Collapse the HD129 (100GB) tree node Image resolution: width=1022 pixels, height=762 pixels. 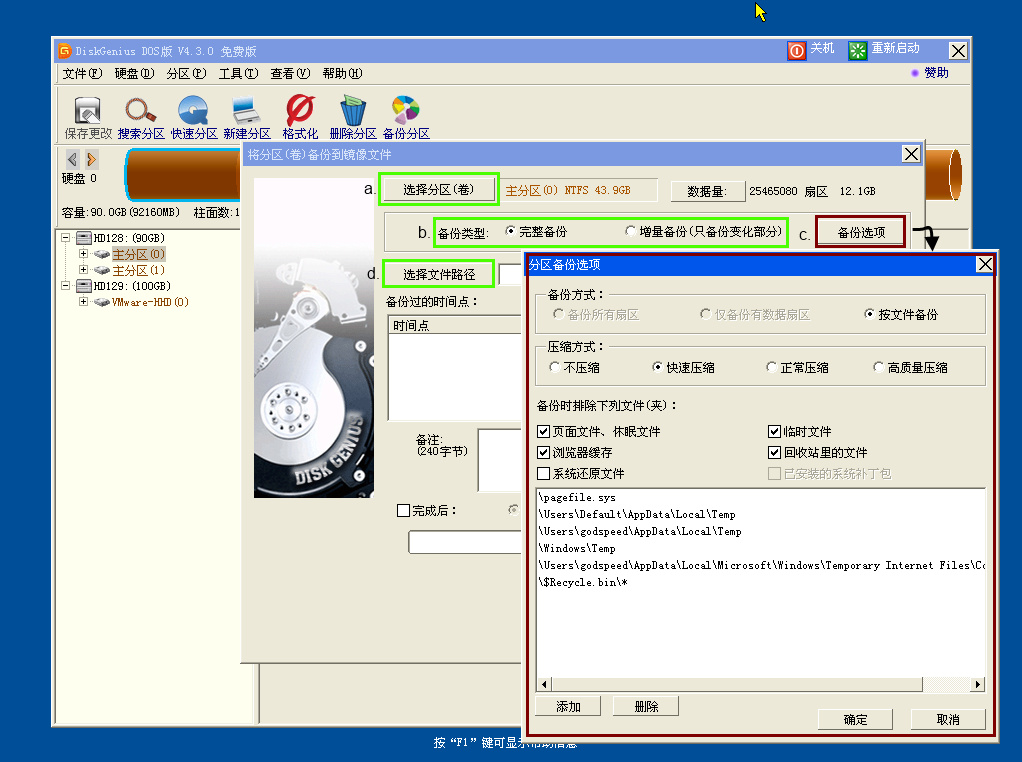(65, 286)
